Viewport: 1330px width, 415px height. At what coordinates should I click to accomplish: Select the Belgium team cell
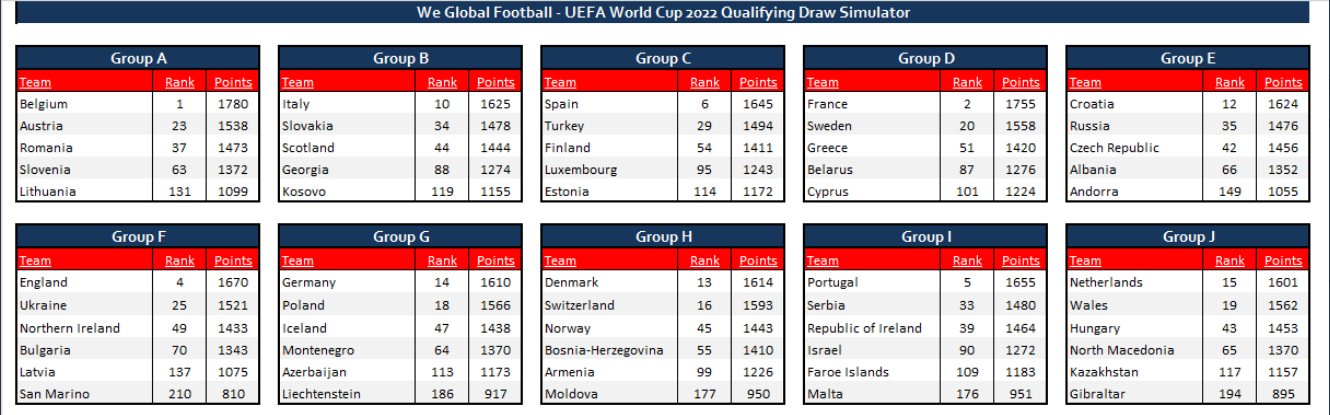(x=44, y=104)
